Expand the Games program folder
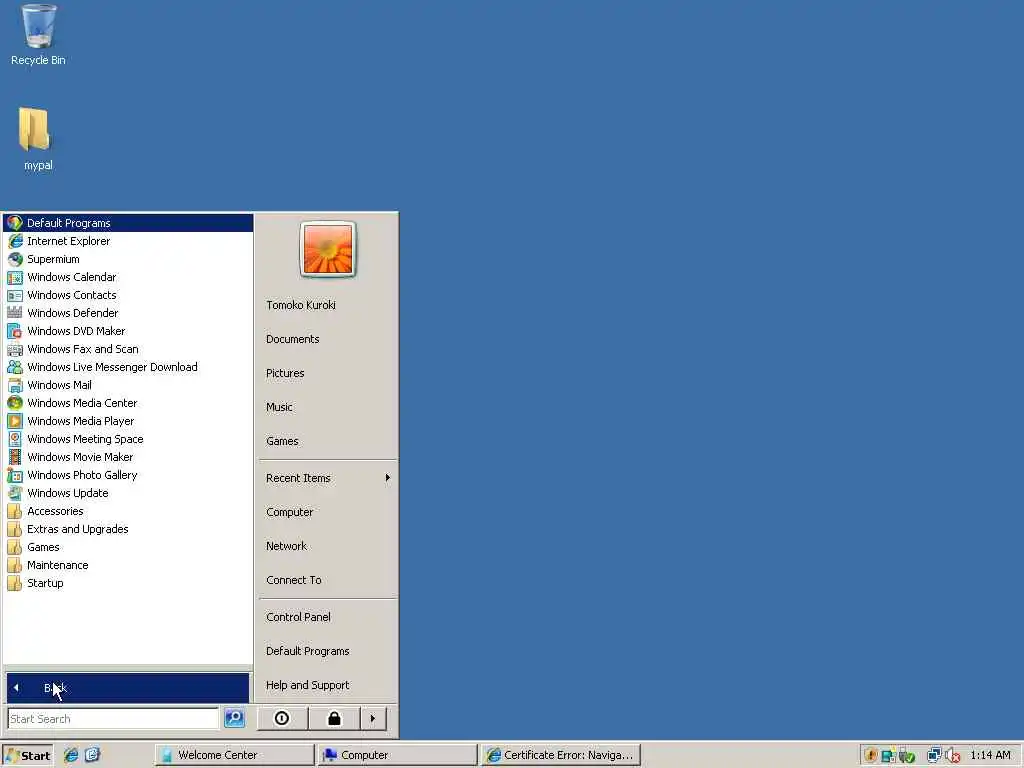Viewport: 1024px width, 768px height. point(128,547)
